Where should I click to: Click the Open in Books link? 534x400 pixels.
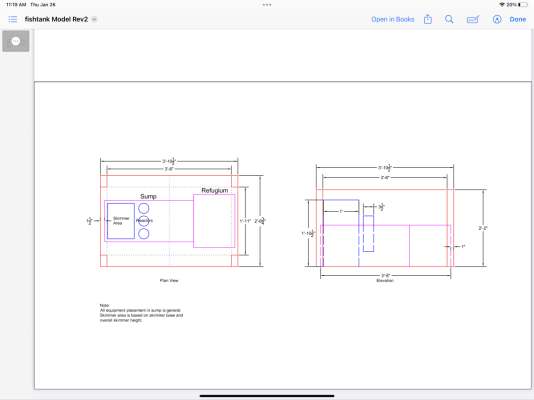point(393,19)
